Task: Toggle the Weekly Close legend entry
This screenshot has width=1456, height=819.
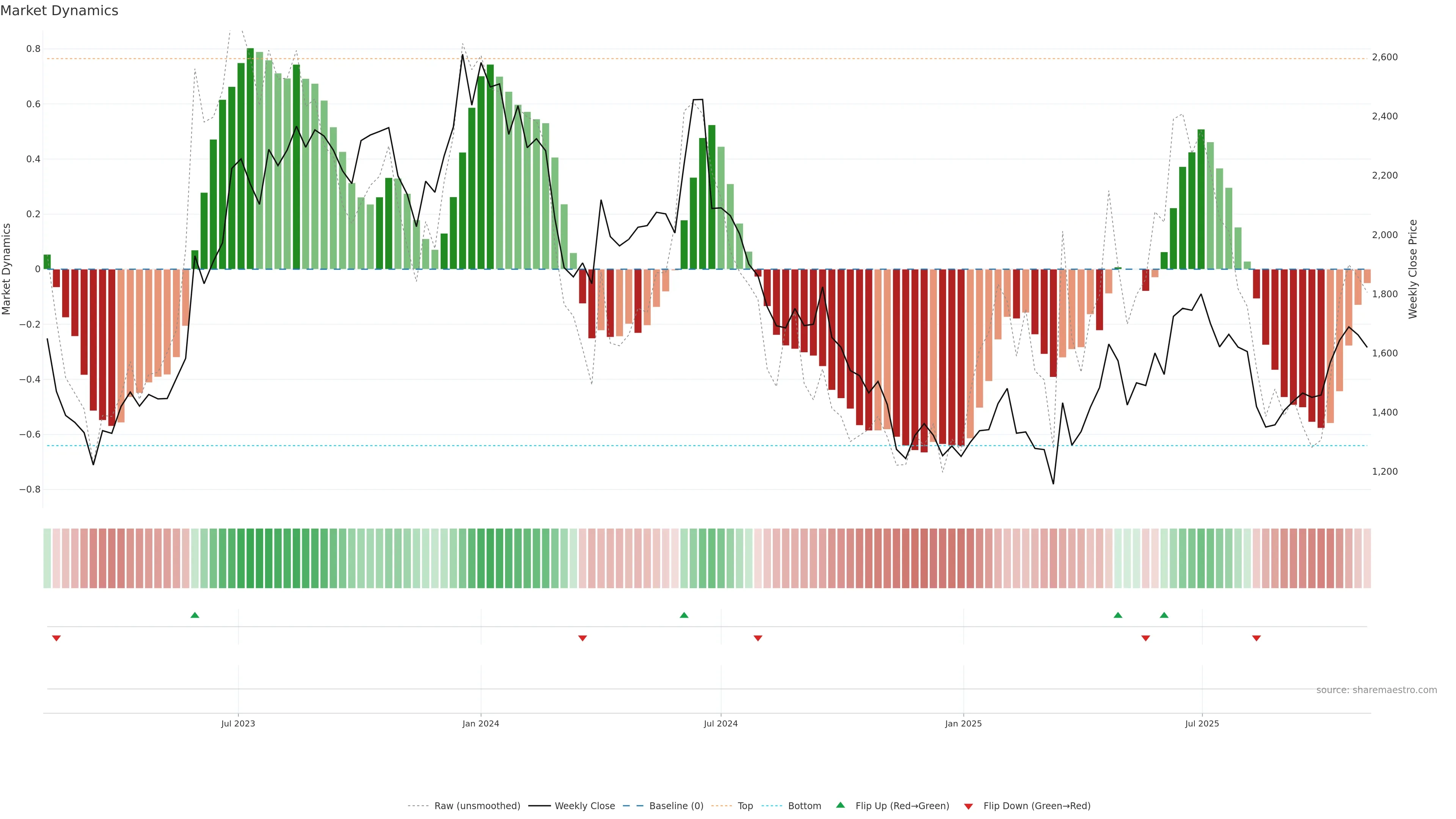Action: [x=584, y=806]
